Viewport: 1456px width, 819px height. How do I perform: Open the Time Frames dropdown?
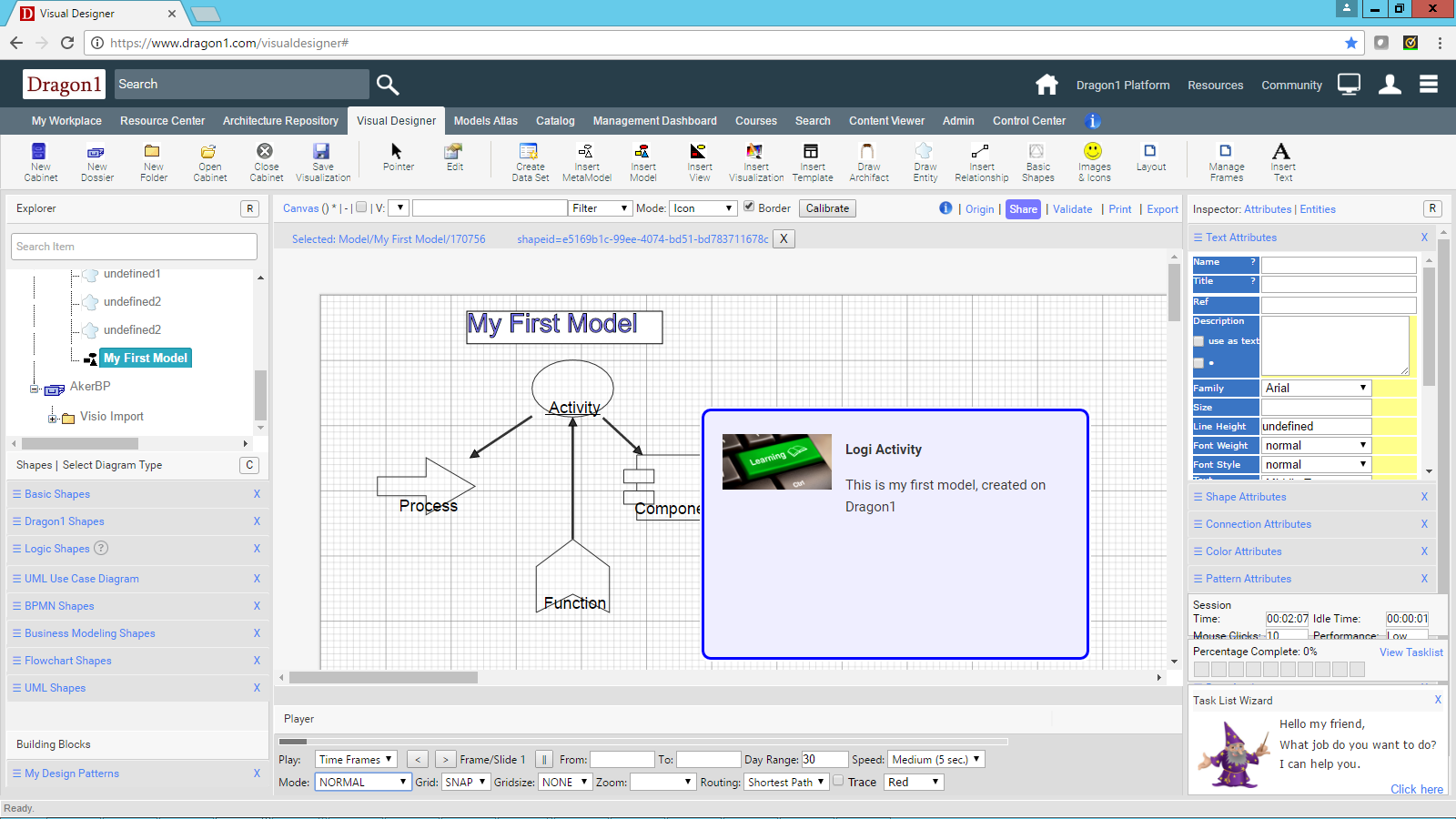point(356,759)
